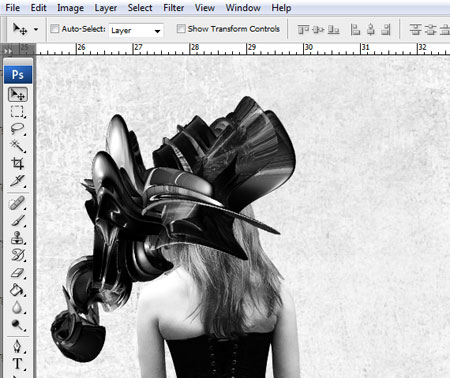This screenshot has height=378, width=450.
Task: Activate the Type tool
Action: point(18,363)
